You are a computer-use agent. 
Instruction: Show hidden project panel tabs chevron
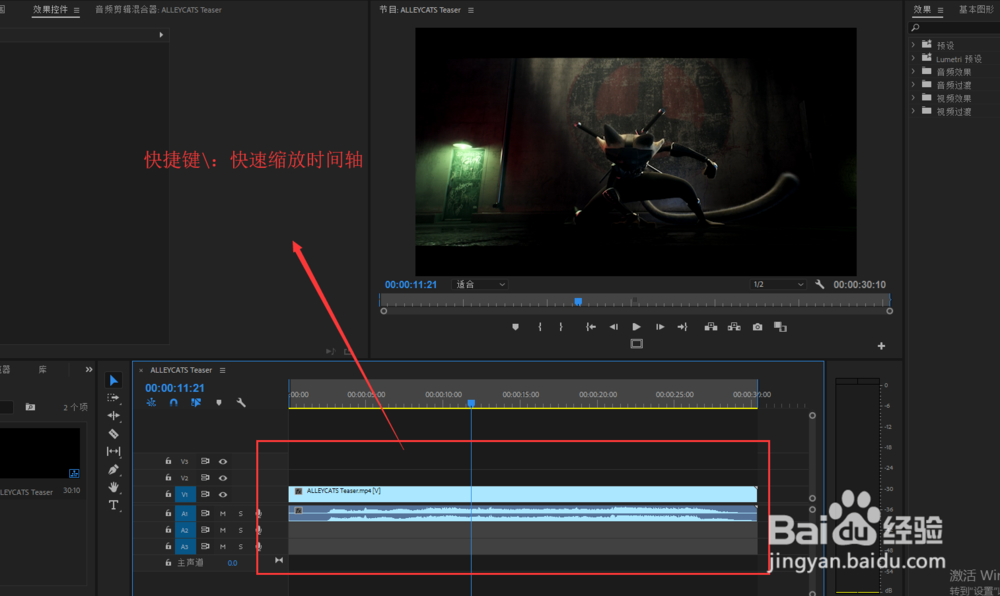89,370
